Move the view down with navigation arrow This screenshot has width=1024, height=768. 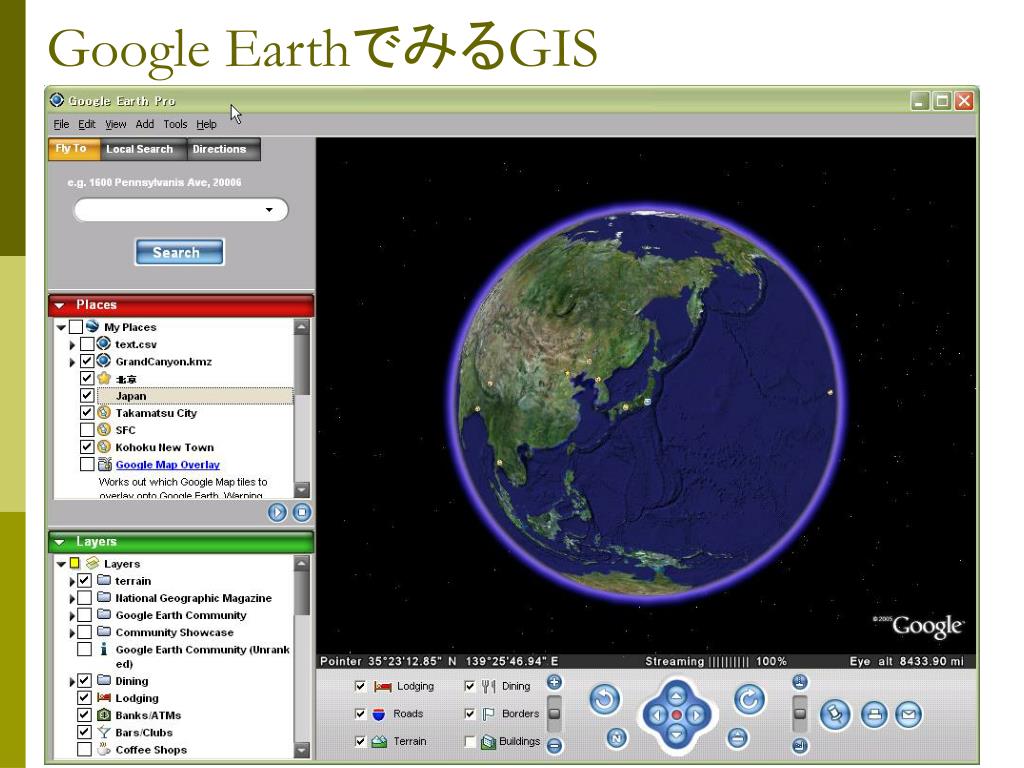[677, 735]
